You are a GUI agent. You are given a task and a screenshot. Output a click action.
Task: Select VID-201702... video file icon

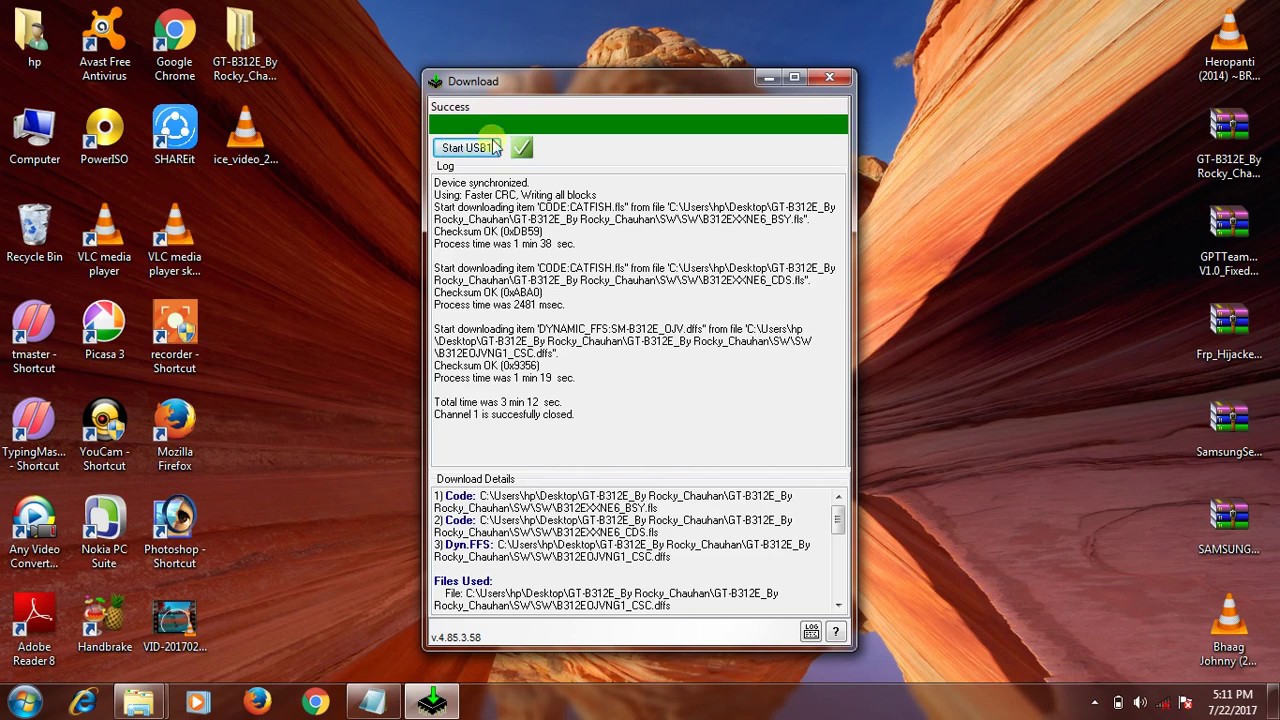click(x=174, y=623)
